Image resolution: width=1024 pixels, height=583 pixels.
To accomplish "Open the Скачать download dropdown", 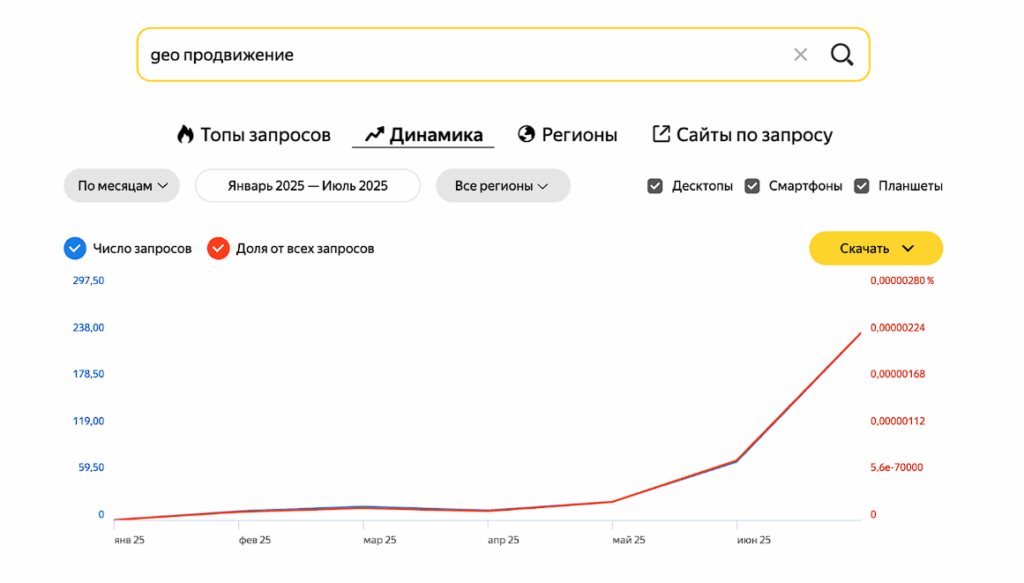I will click(875, 248).
